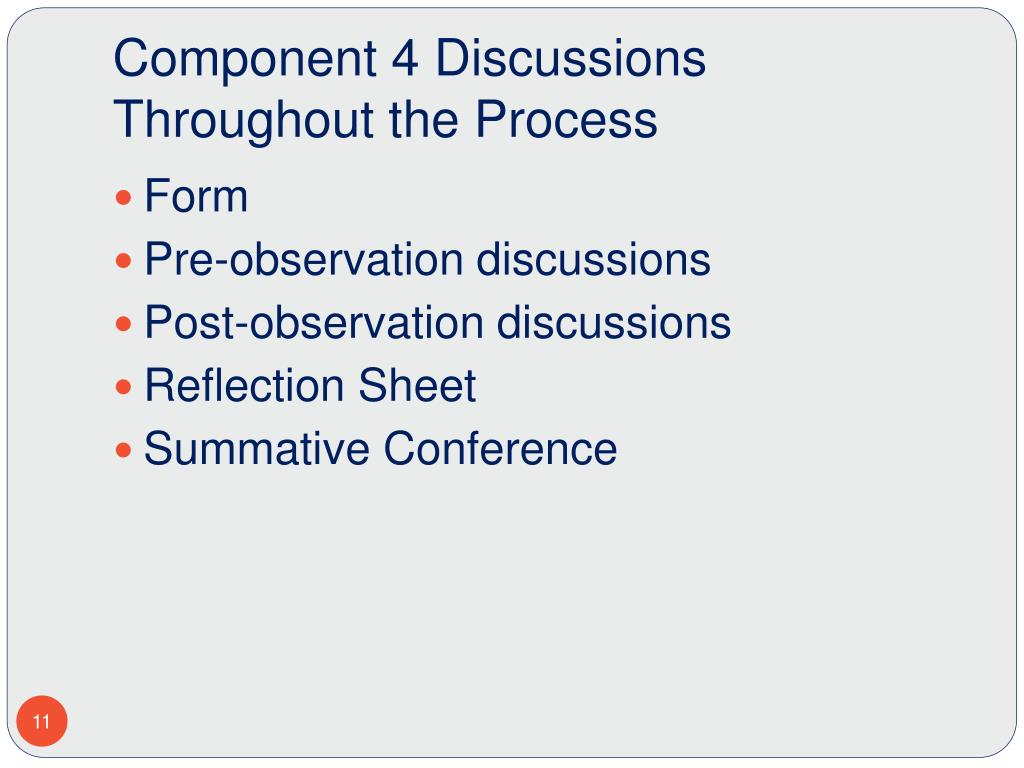Click the bullet dot before Pre-observation discussions

tap(123, 261)
